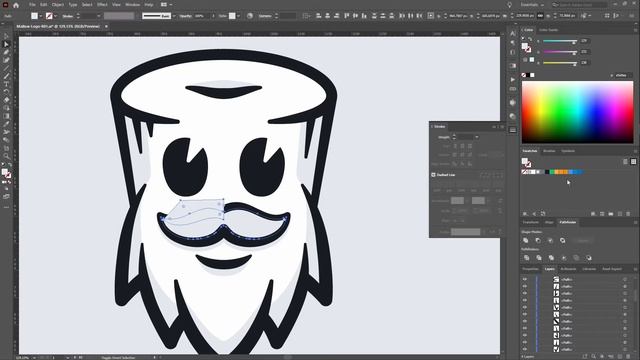
Task: Click the Home icon in the top bar
Action: point(16,5)
